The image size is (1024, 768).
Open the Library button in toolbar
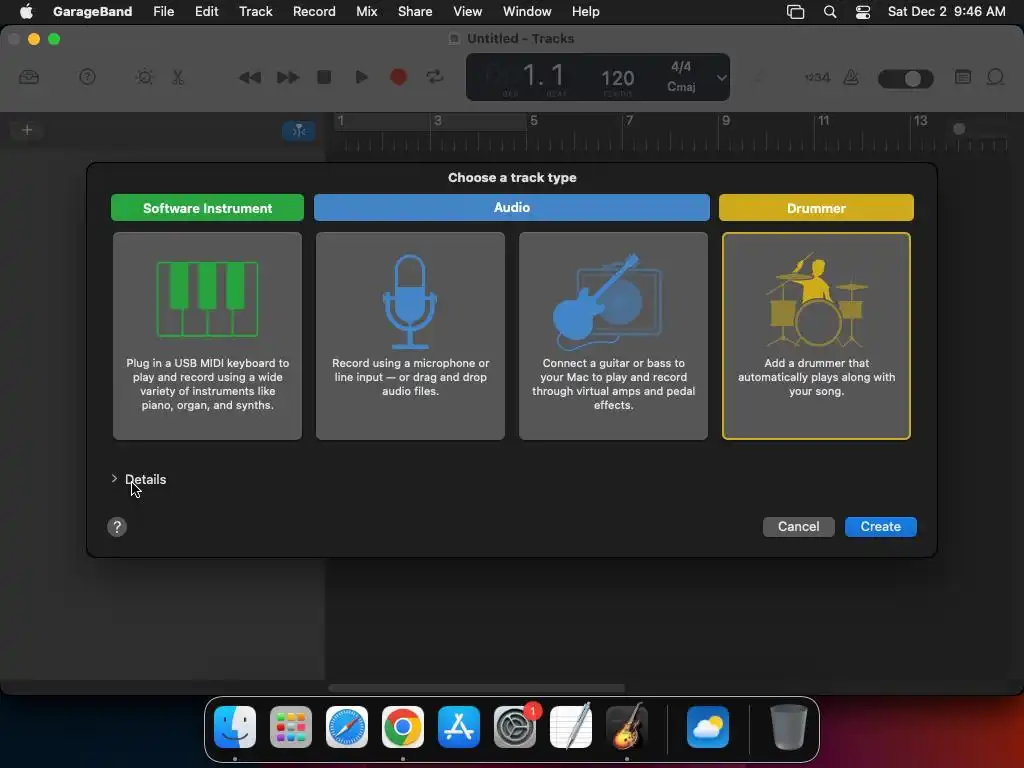tap(29, 77)
